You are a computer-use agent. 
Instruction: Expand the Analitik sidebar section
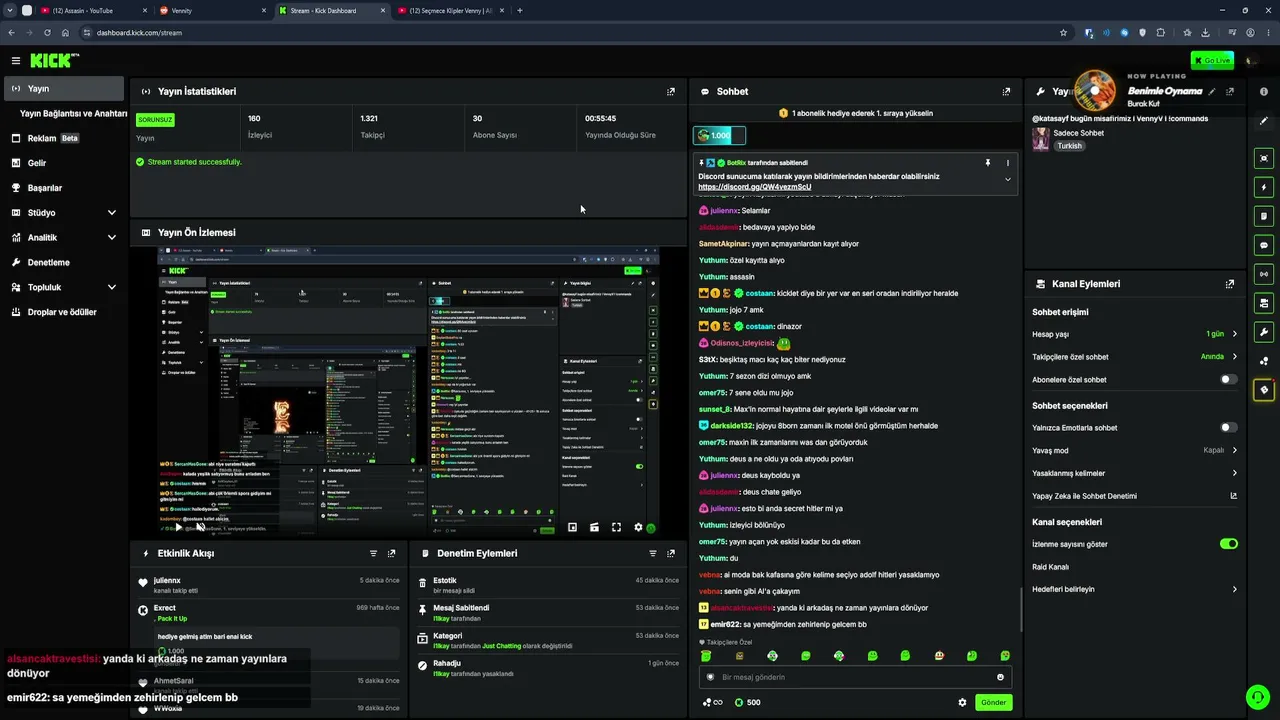tap(111, 238)
